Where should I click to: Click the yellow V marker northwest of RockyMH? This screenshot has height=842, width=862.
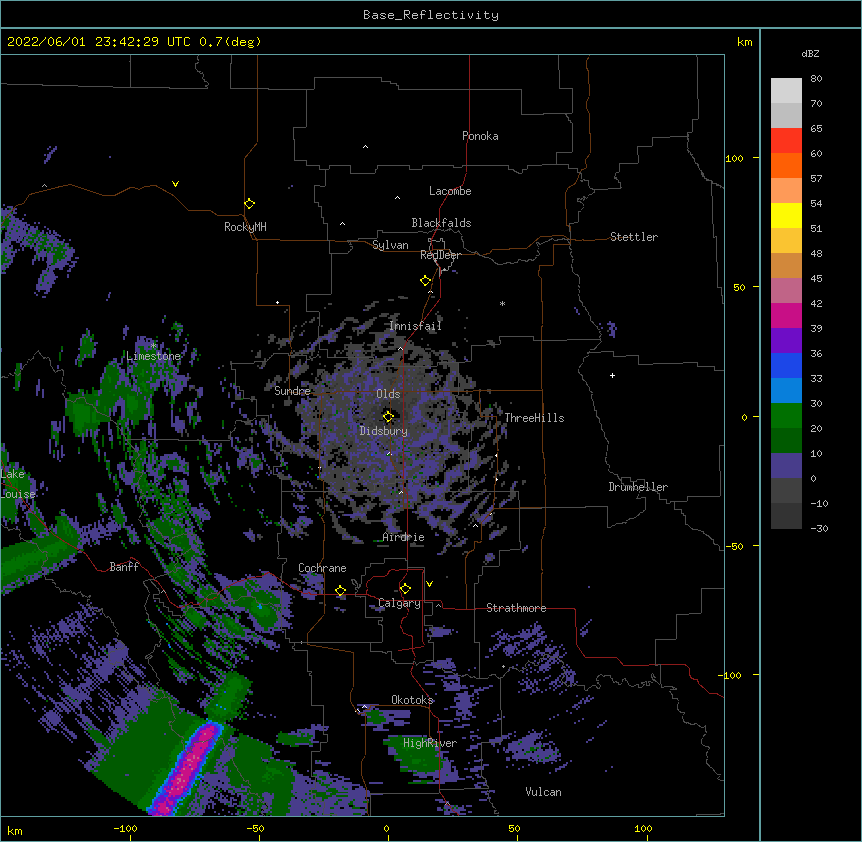(x=175, y=184)
